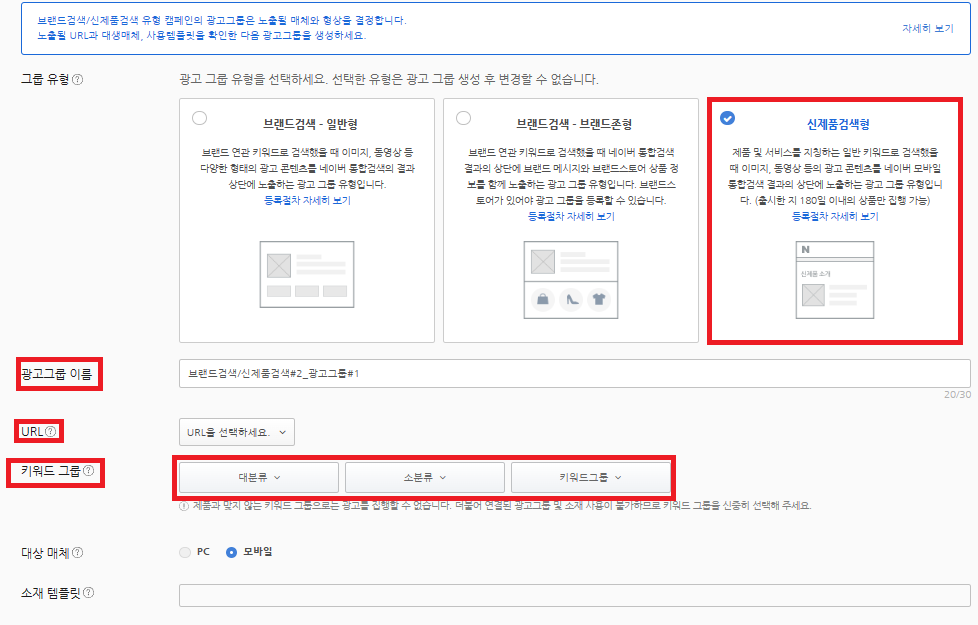The height and width of the screenshot is (625, 978).
Task: Click the 키워드 그룹 label text
Action: point(51,471)
